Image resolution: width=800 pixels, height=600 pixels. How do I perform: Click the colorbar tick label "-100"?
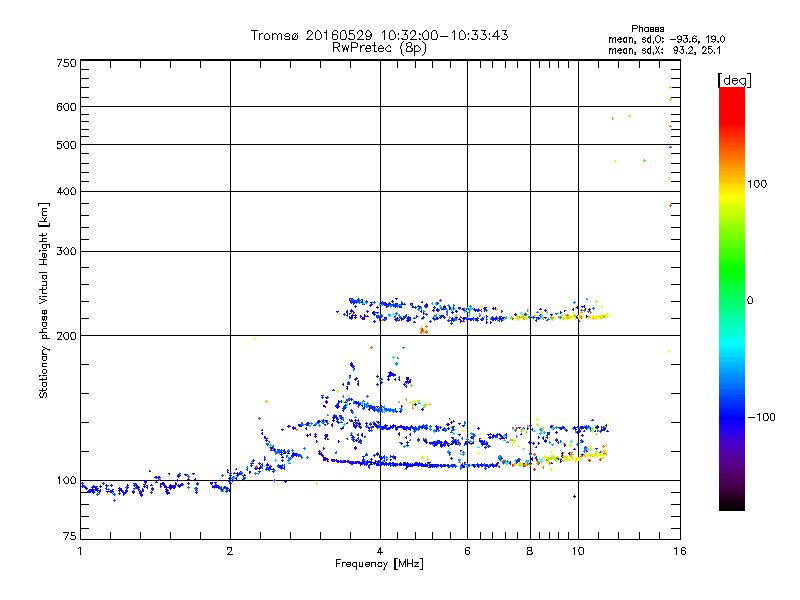[761, 417]
